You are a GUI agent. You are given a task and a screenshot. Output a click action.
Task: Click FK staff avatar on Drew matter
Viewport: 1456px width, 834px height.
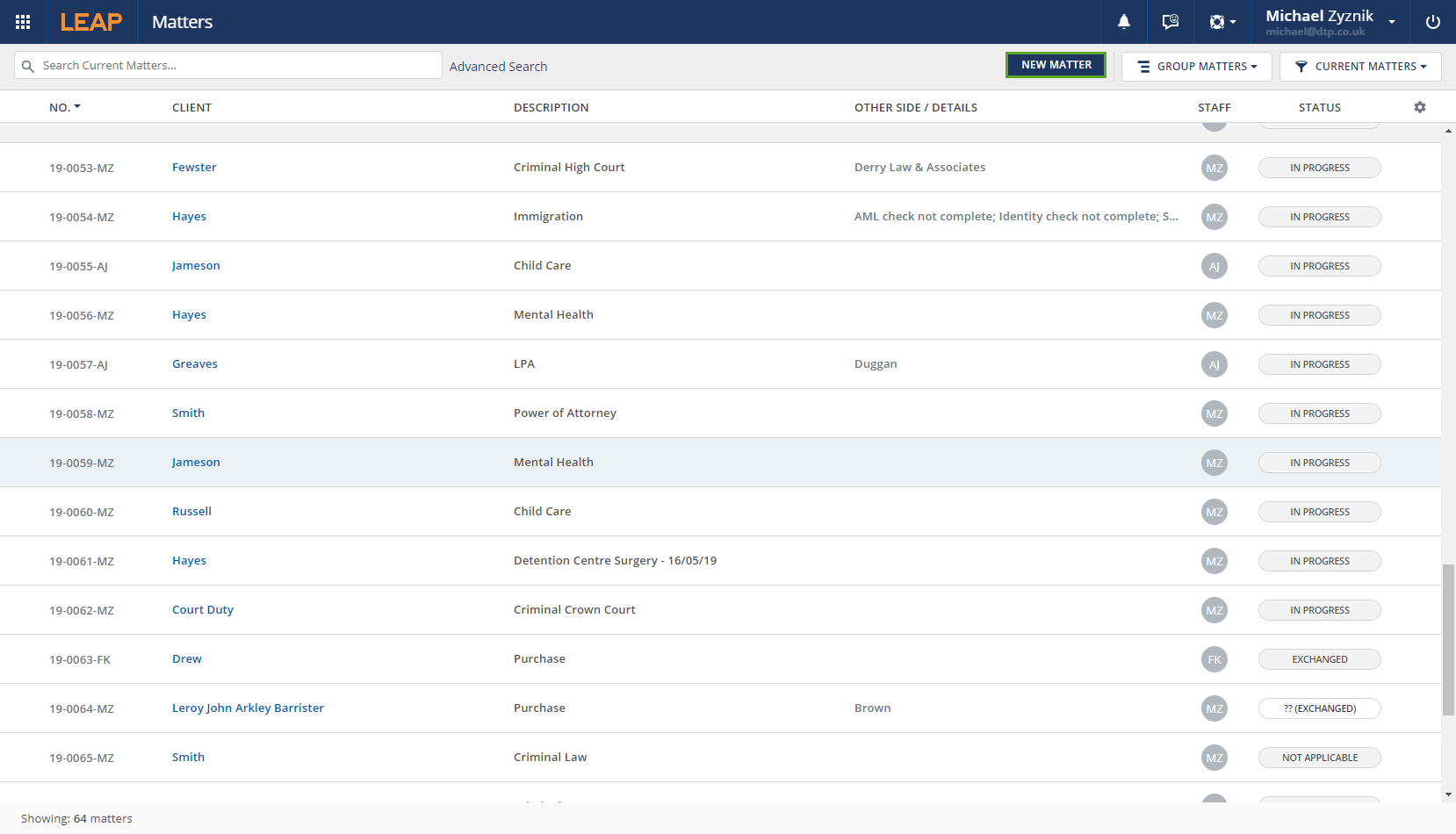[x=1214, y=659]
